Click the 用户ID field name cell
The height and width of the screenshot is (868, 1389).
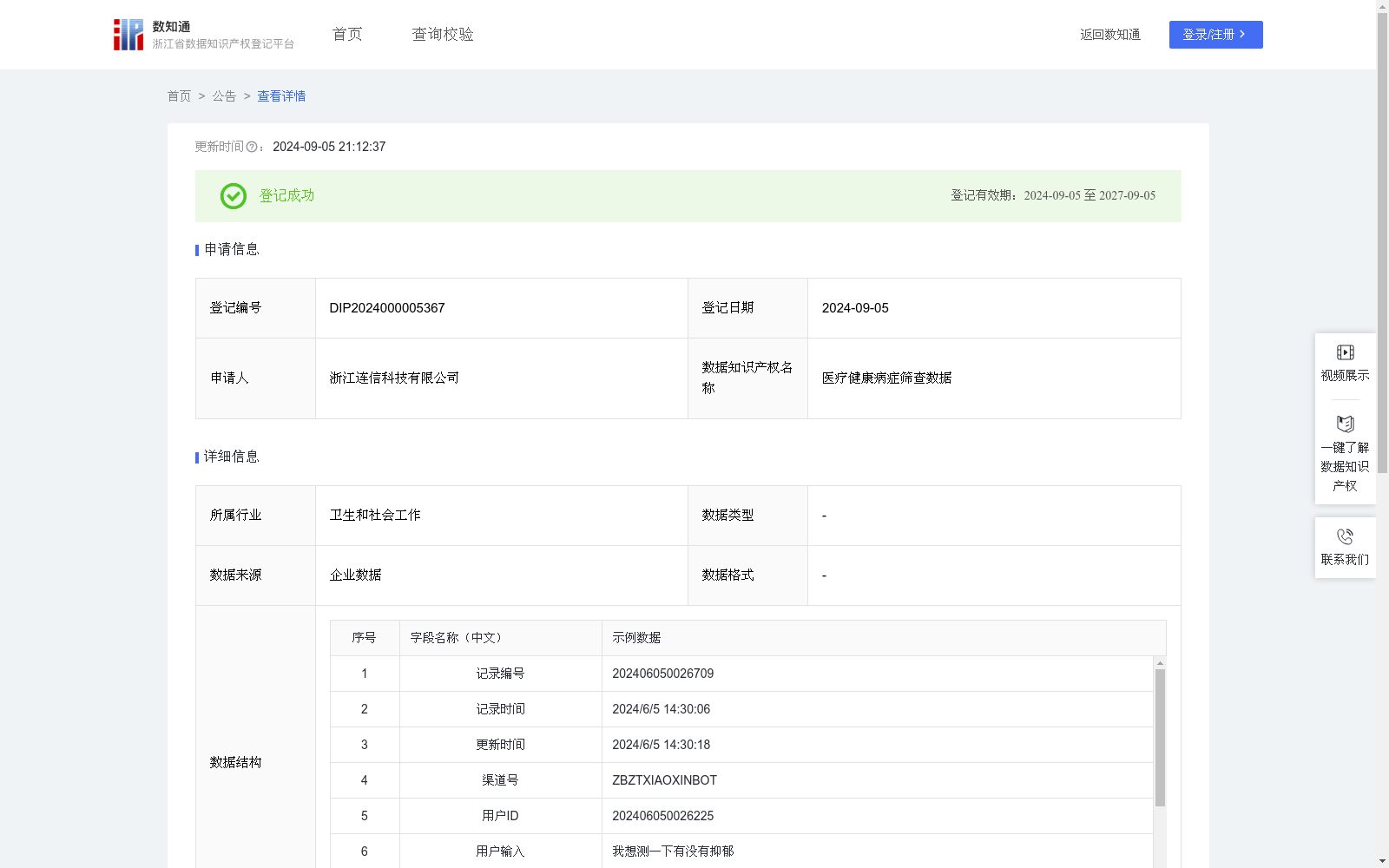(x=500, y=816)
